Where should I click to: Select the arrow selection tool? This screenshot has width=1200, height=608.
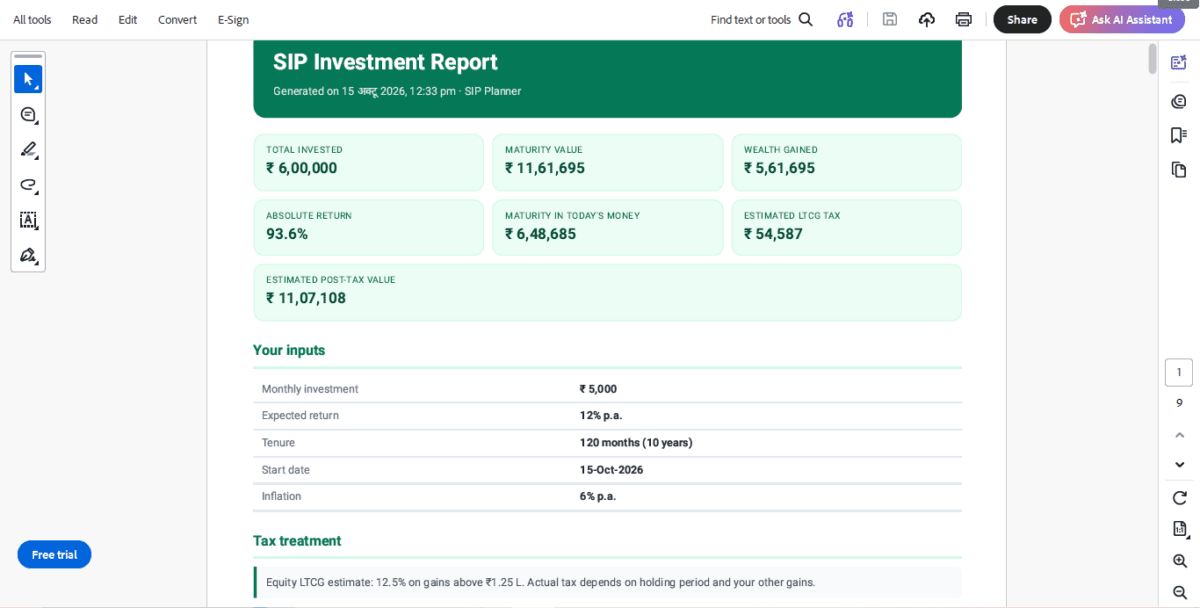(28, 79)
